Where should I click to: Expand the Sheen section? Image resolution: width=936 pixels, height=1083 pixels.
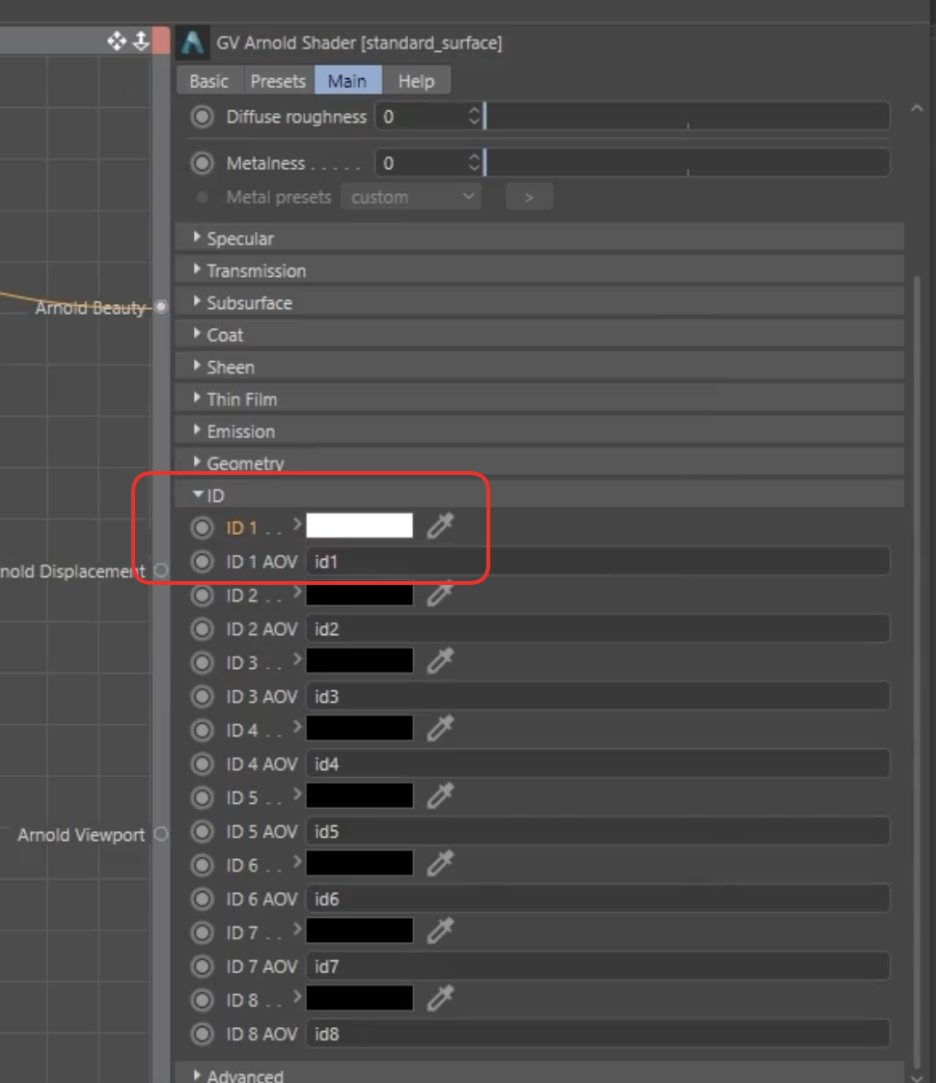[x=539, y=367]
